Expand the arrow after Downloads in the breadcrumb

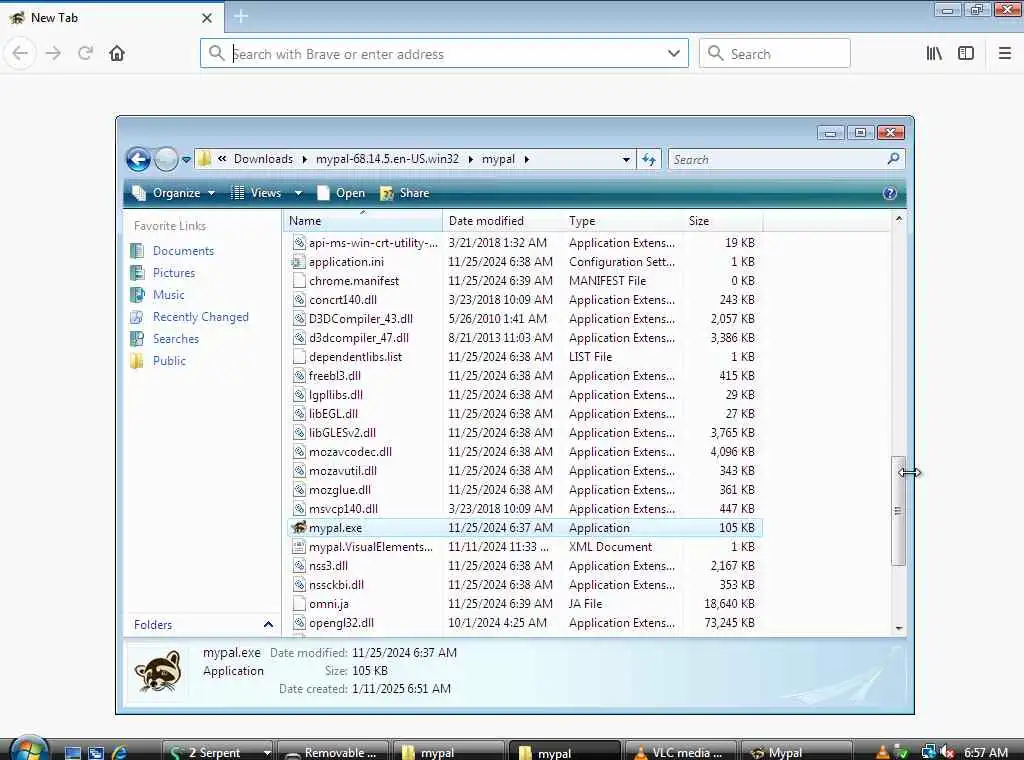coord(304,159)
